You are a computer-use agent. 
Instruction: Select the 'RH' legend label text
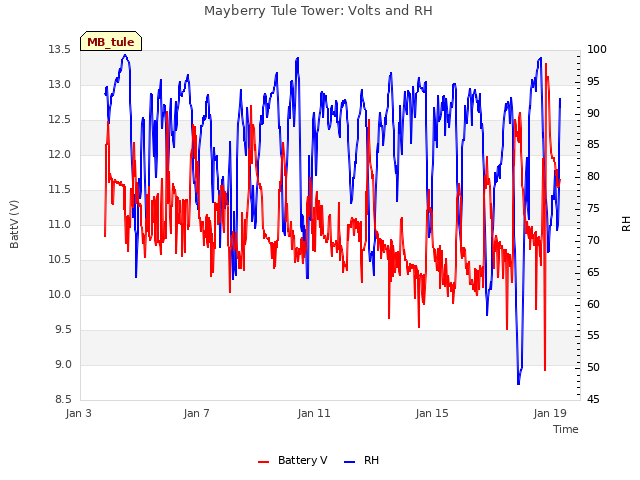371,460
